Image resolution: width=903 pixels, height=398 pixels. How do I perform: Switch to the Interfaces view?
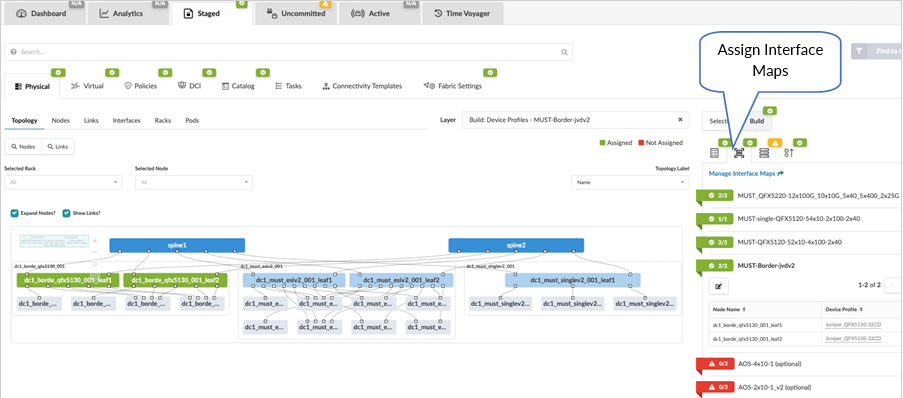126,120
